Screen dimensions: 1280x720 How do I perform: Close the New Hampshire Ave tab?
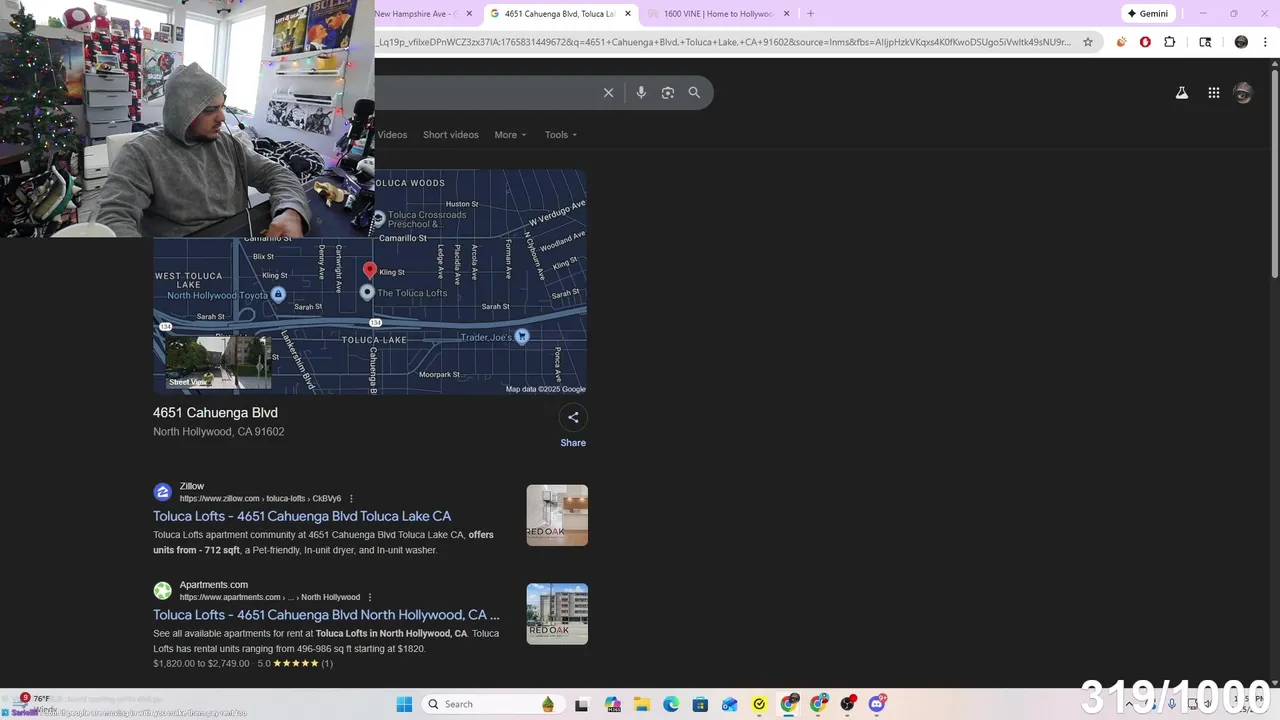(x=469, y=14)
